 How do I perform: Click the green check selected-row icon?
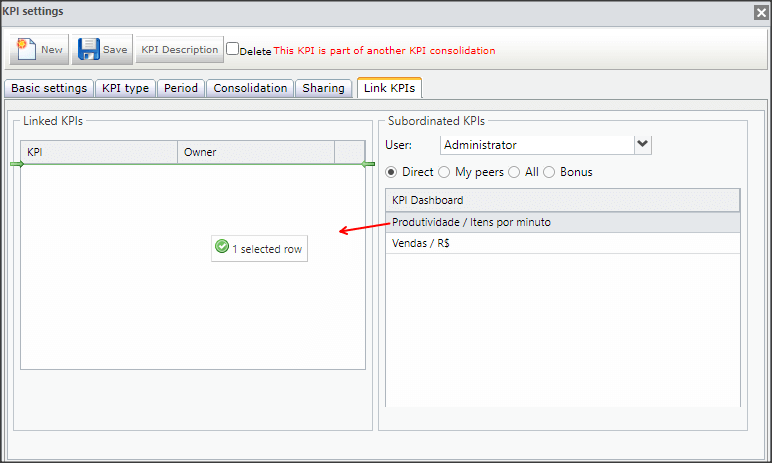[x=222, y=246]
